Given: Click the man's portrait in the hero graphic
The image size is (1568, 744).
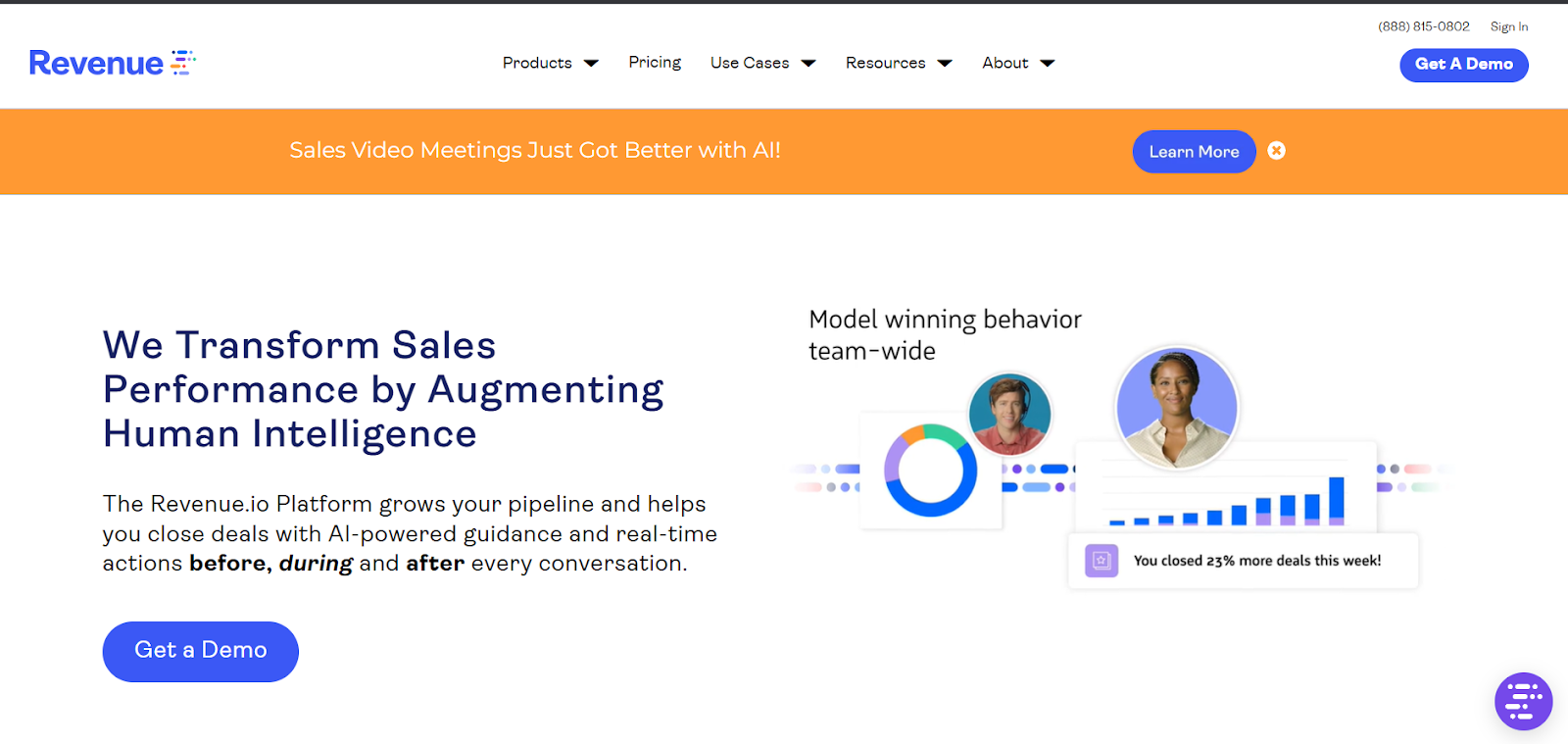Looking at the screenshot, I should coord(1009,414).
